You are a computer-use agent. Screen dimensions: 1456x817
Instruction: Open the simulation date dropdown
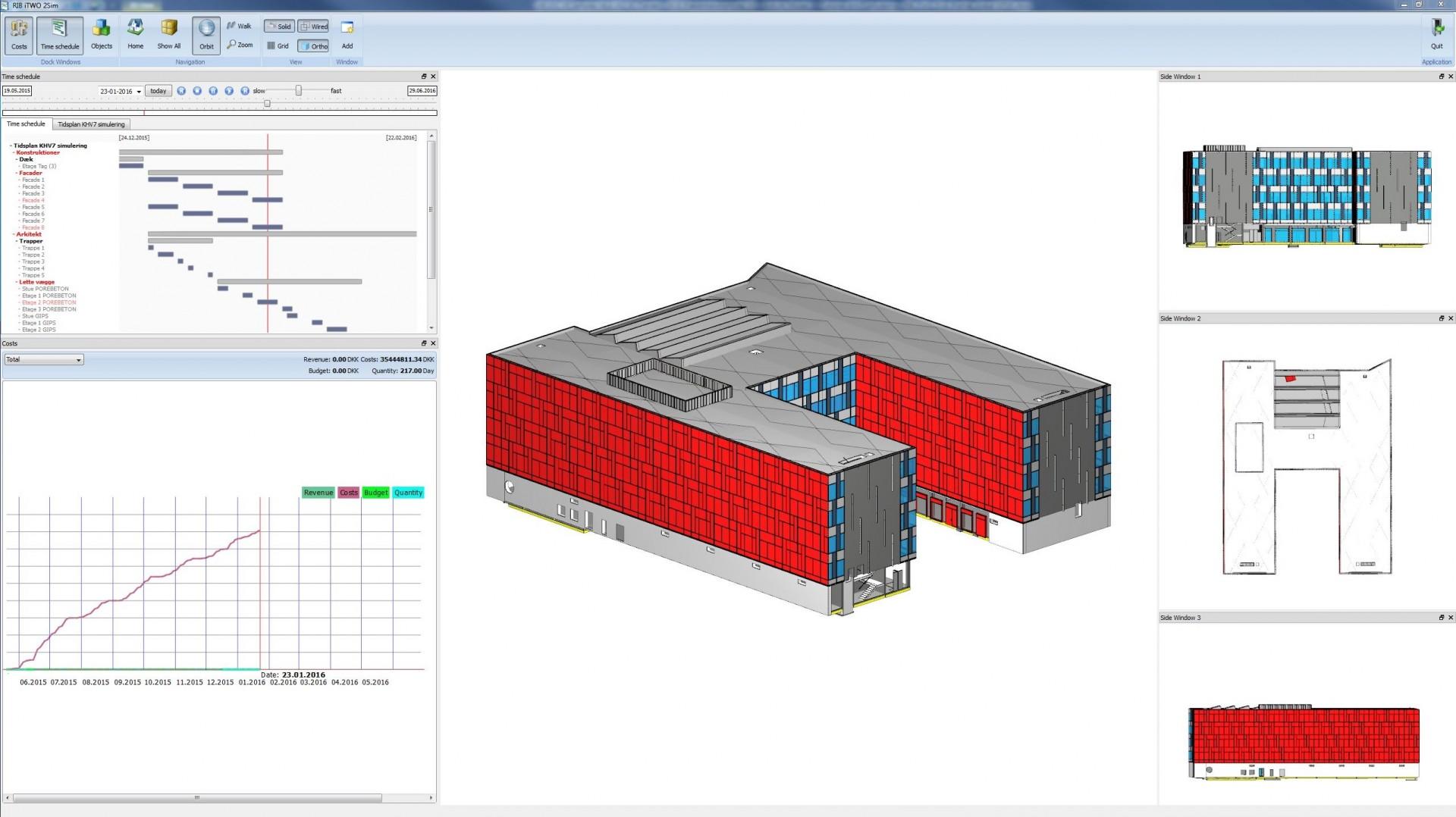click(x=139, y=92)
